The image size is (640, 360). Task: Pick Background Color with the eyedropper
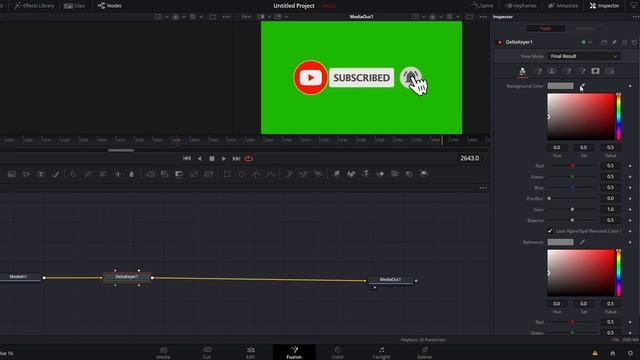tap(582, 86)
